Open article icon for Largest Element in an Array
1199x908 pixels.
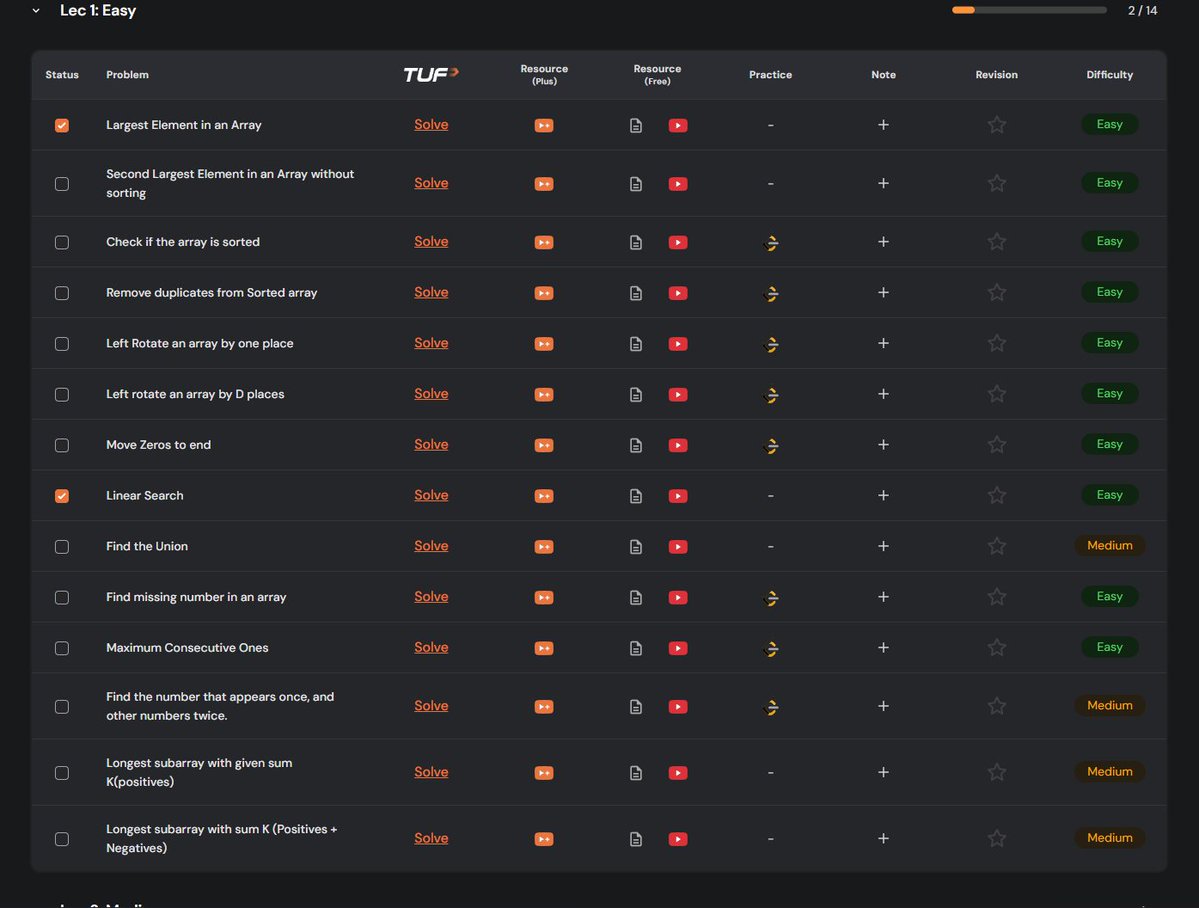[635, 125]
